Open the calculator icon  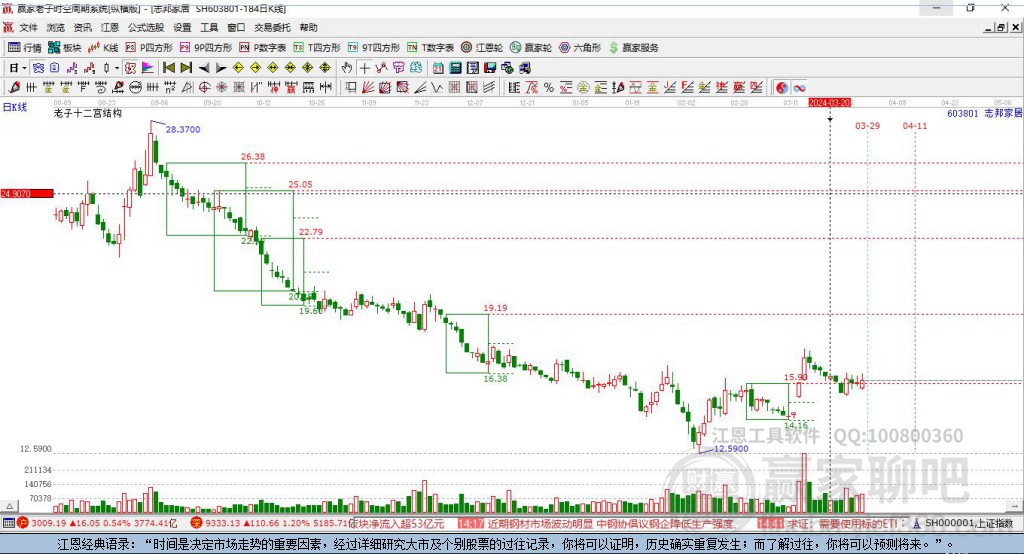pos(455,68)
